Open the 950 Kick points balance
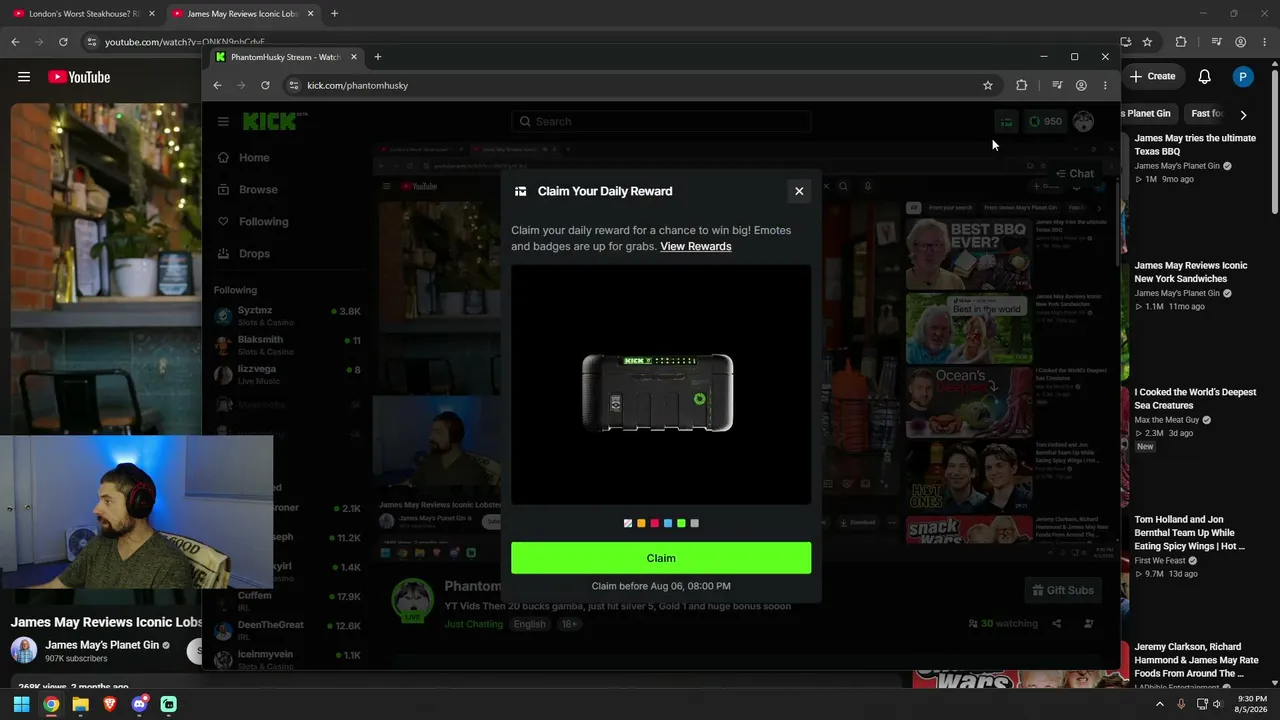 [1046, 122]
